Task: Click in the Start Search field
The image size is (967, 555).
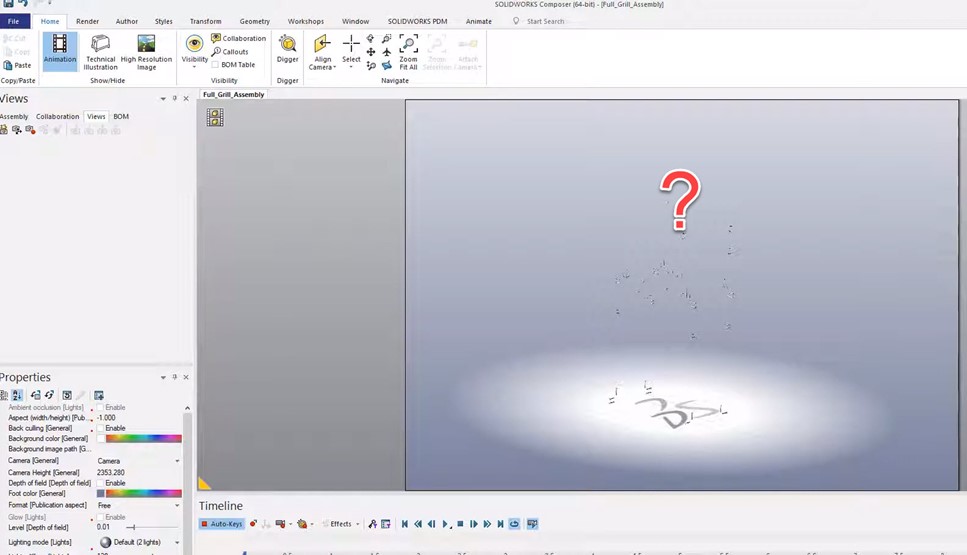Action: [546, 21]
